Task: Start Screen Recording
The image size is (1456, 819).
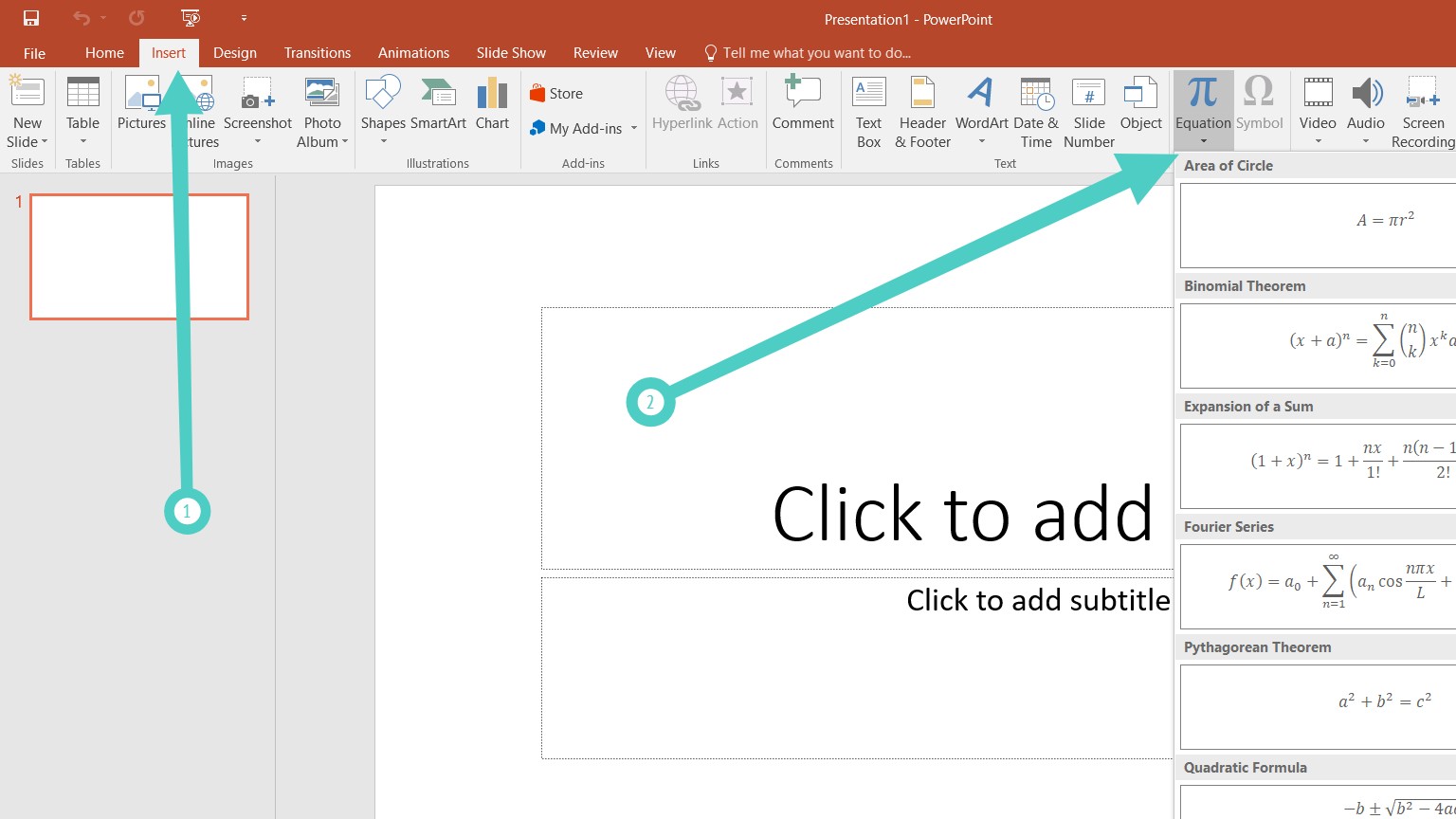Action: tap(1423, 111)
